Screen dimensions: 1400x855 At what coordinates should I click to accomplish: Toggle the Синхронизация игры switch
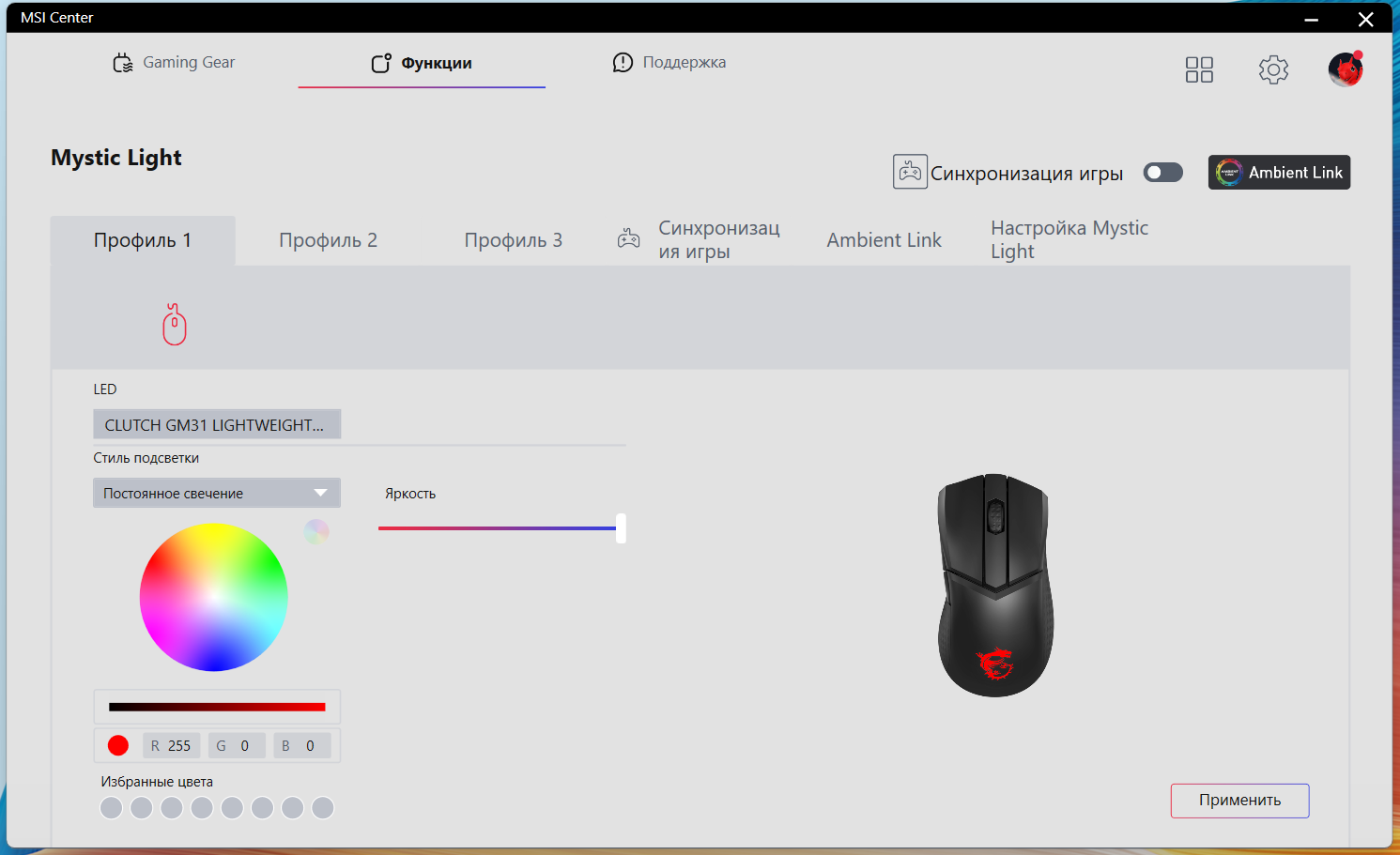[x=1162, y=173]
